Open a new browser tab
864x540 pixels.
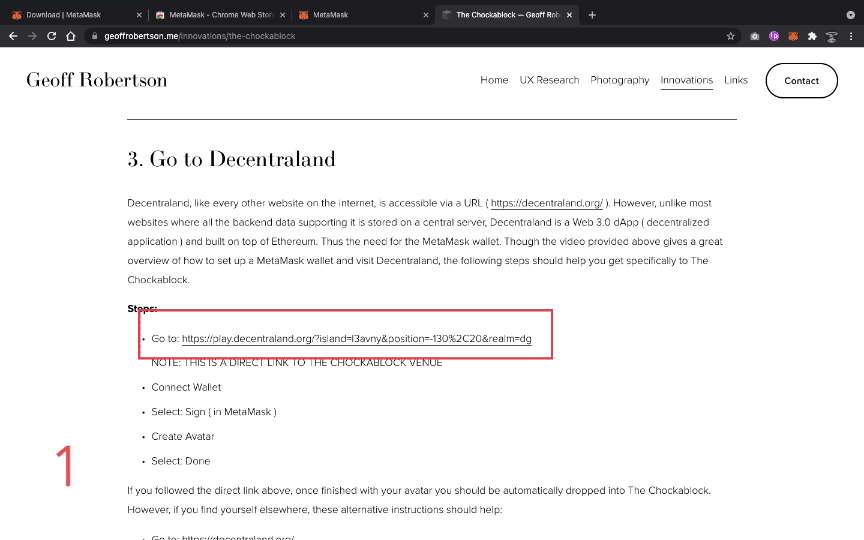[x=592, y=15]
